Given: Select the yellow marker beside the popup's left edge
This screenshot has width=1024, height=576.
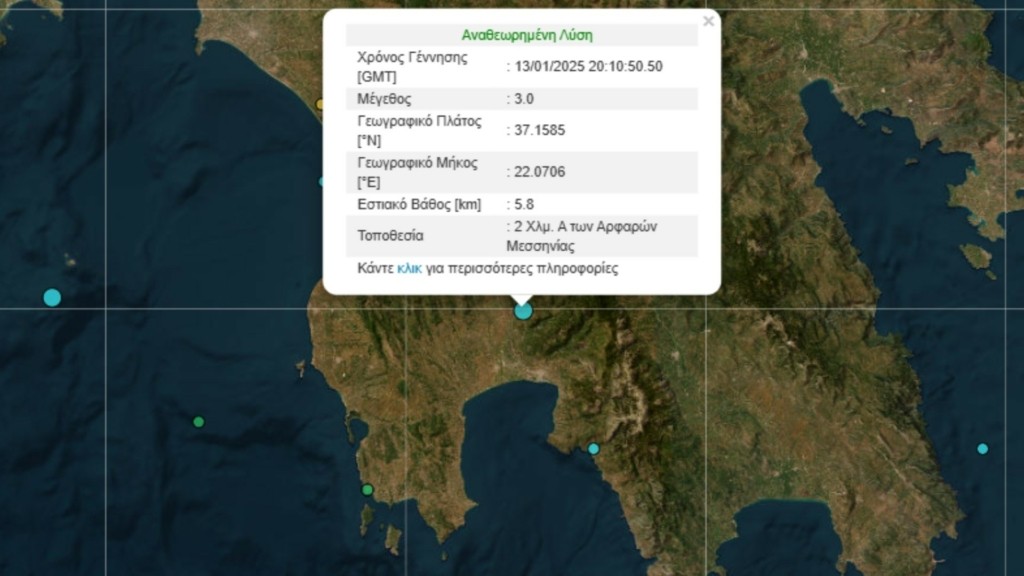Looking at the screenshot, I should coord(320,104).
